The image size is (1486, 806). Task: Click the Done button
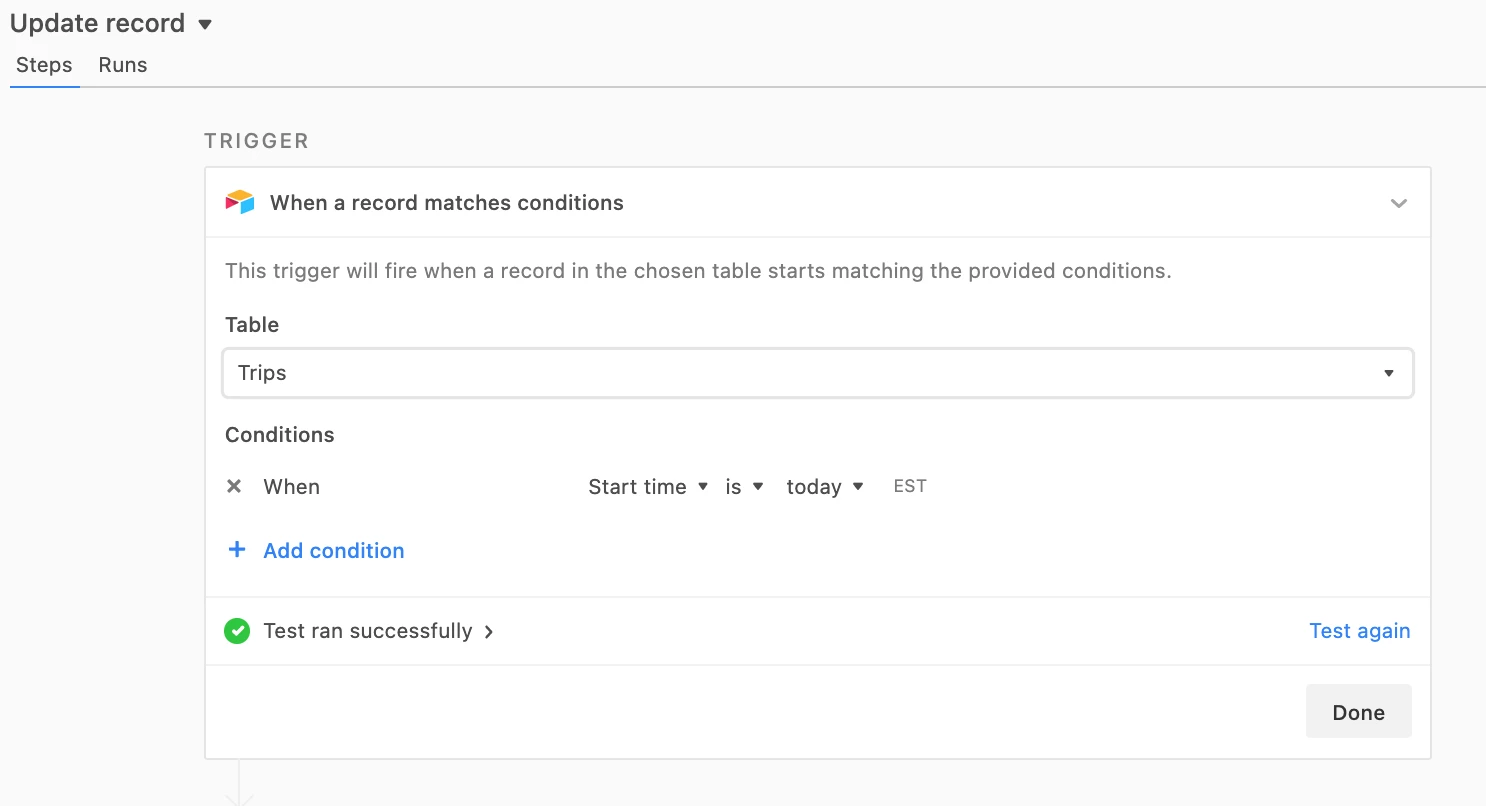[x=1359, y=712]
